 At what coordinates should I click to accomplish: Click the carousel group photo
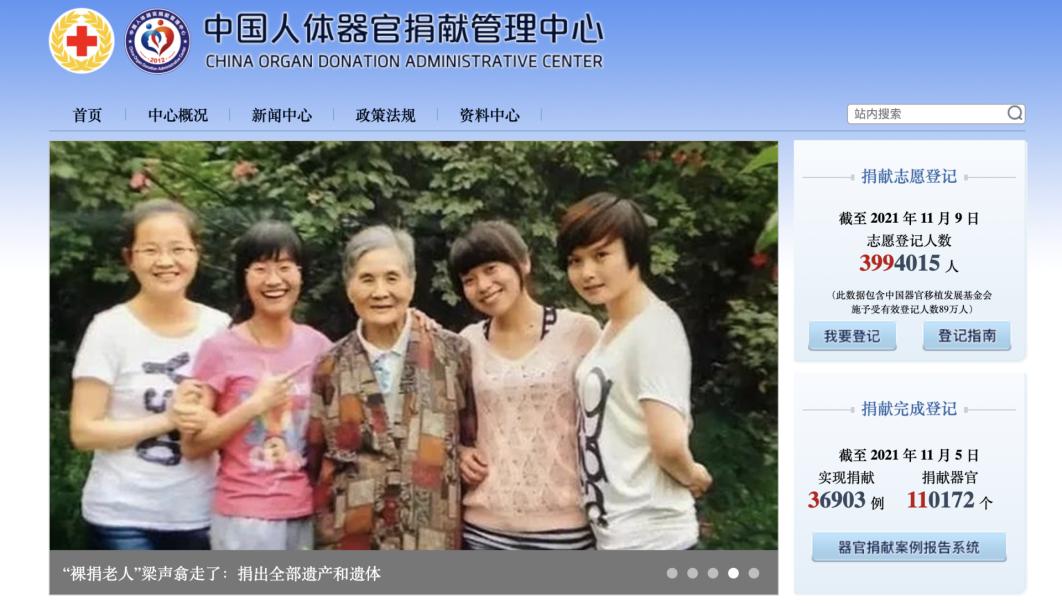coord(413,345)
